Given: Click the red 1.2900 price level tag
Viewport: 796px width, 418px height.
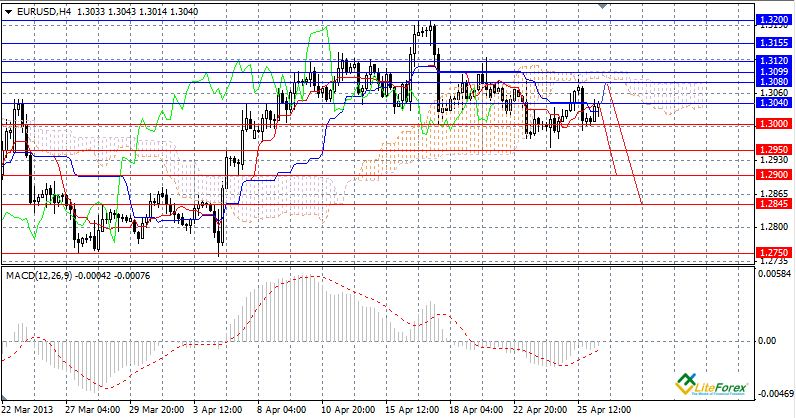Looking at the screenshot, I should [x=771, y=174].
